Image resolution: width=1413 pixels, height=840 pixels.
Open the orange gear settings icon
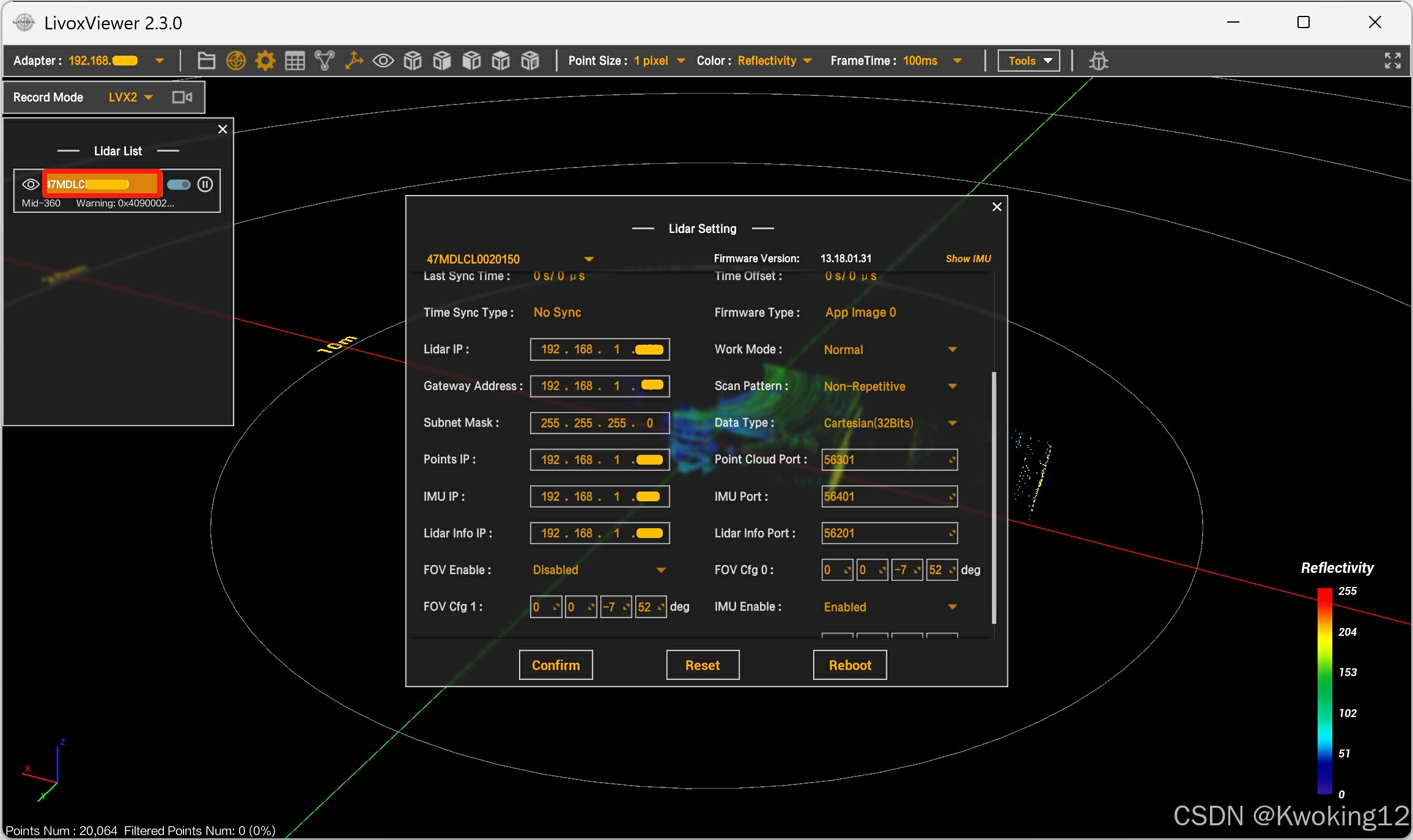click(265, 61)
